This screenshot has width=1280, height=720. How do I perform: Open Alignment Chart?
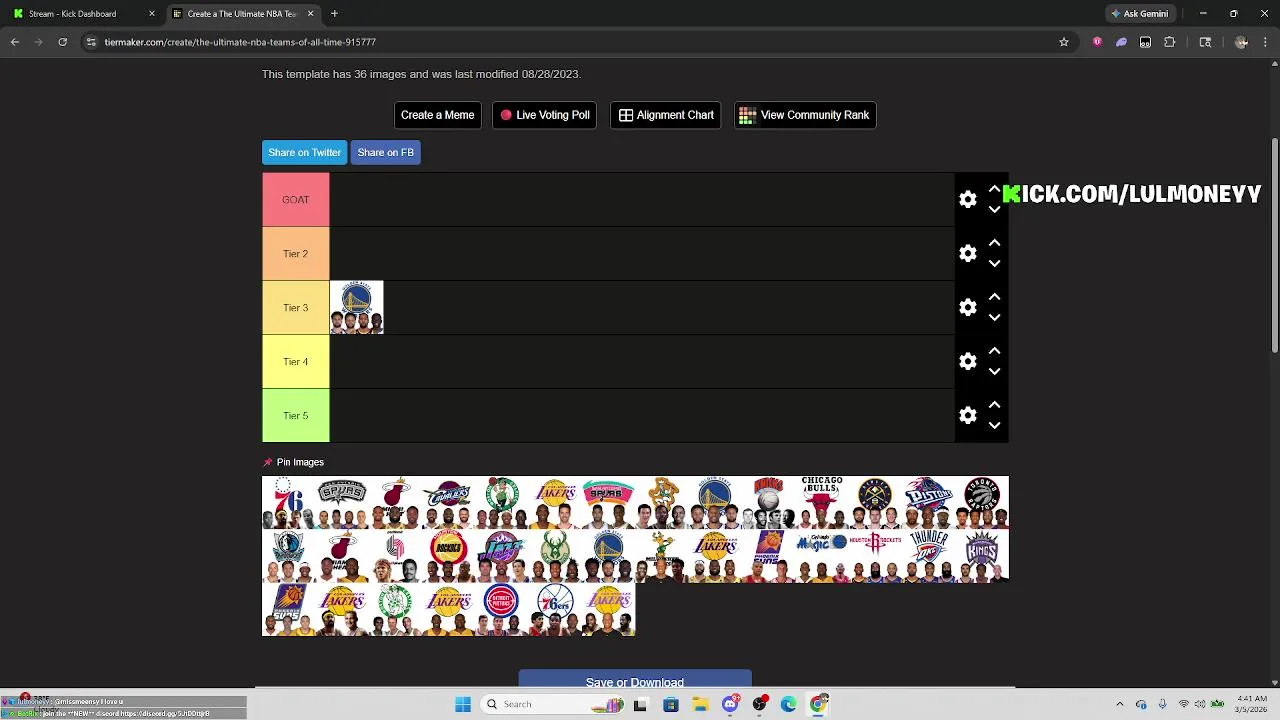click(665, 115)
